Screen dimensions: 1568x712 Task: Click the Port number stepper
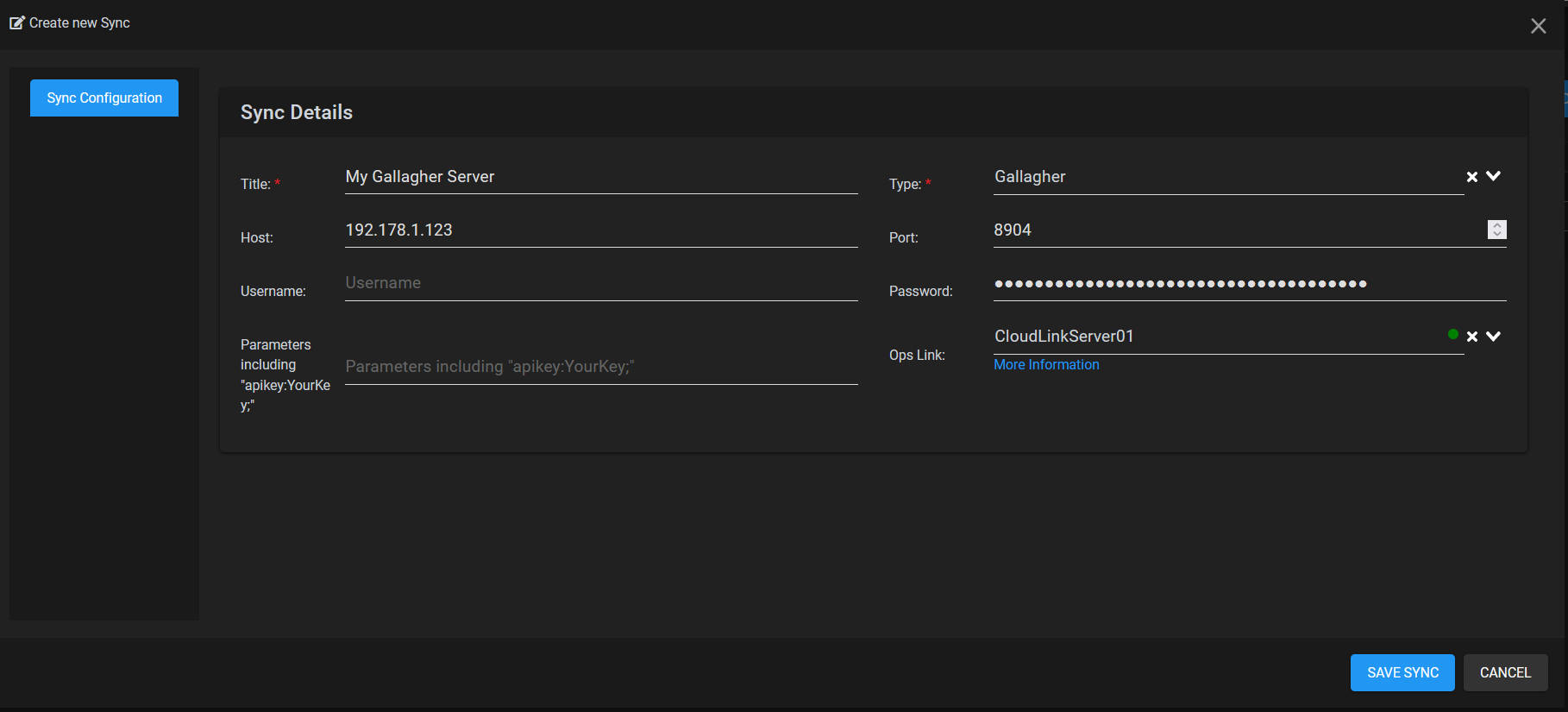pos(1497,230)
